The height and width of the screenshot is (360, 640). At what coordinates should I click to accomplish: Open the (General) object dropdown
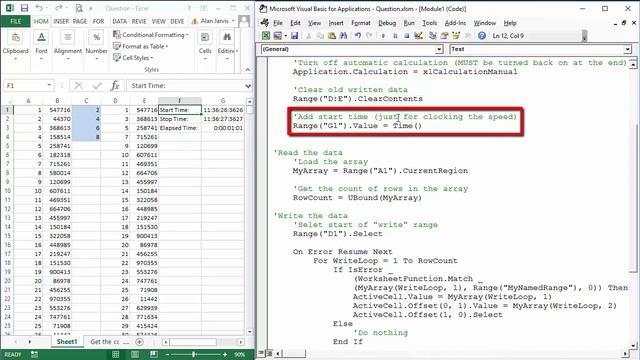pos(439,49)
